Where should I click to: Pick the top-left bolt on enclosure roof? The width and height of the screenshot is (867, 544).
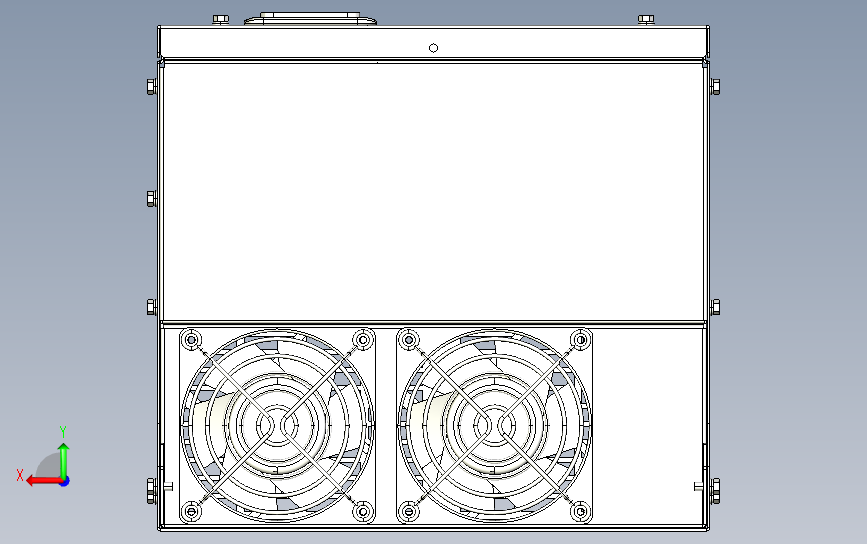coord(221,20)
